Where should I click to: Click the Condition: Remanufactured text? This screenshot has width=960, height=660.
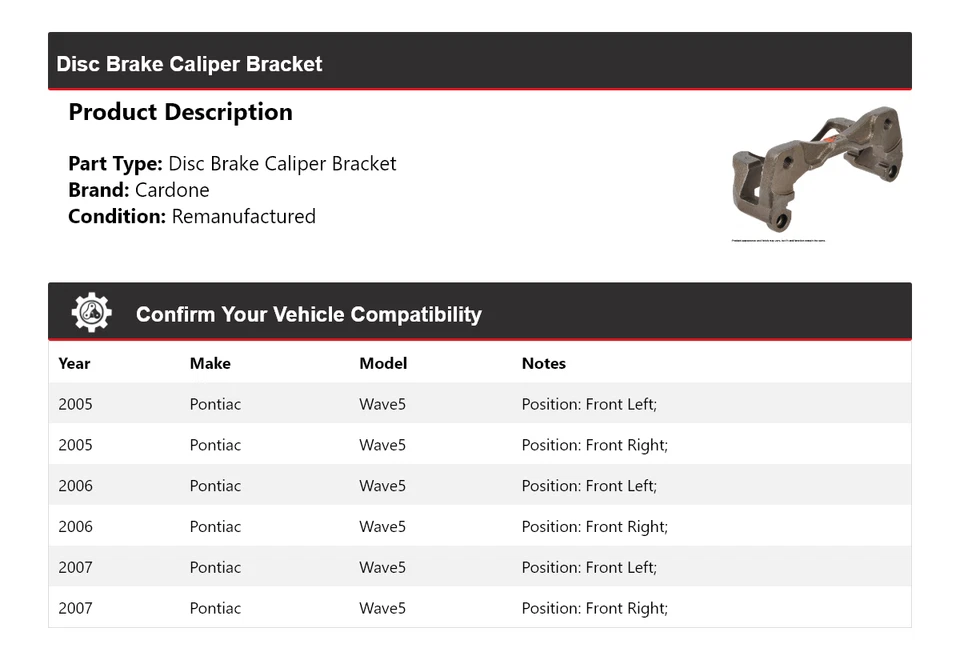click(x=192, y=217)
